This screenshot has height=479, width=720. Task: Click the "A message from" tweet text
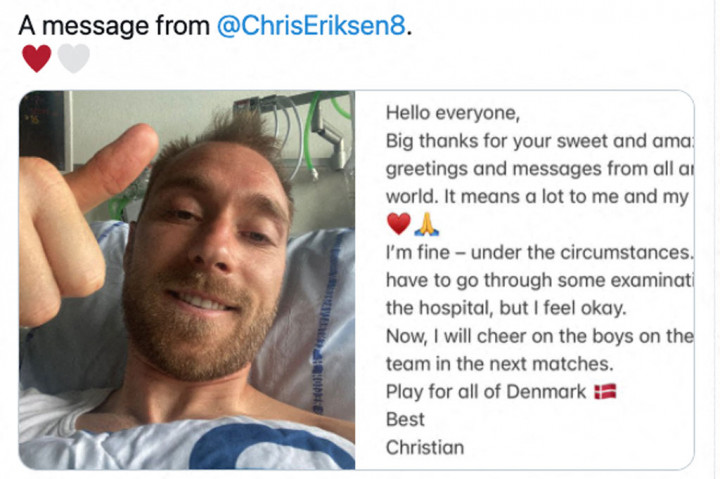[115, 27]
